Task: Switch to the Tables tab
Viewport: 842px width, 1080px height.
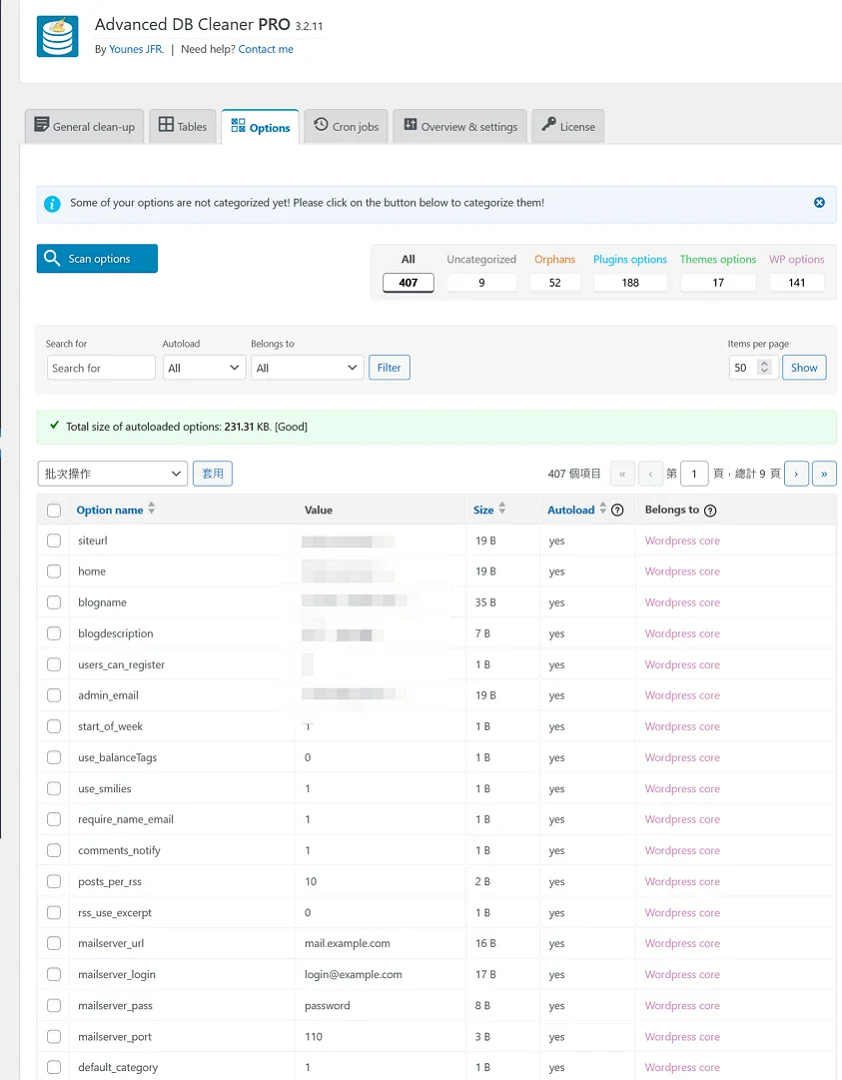Action: (x=182, y=126)
